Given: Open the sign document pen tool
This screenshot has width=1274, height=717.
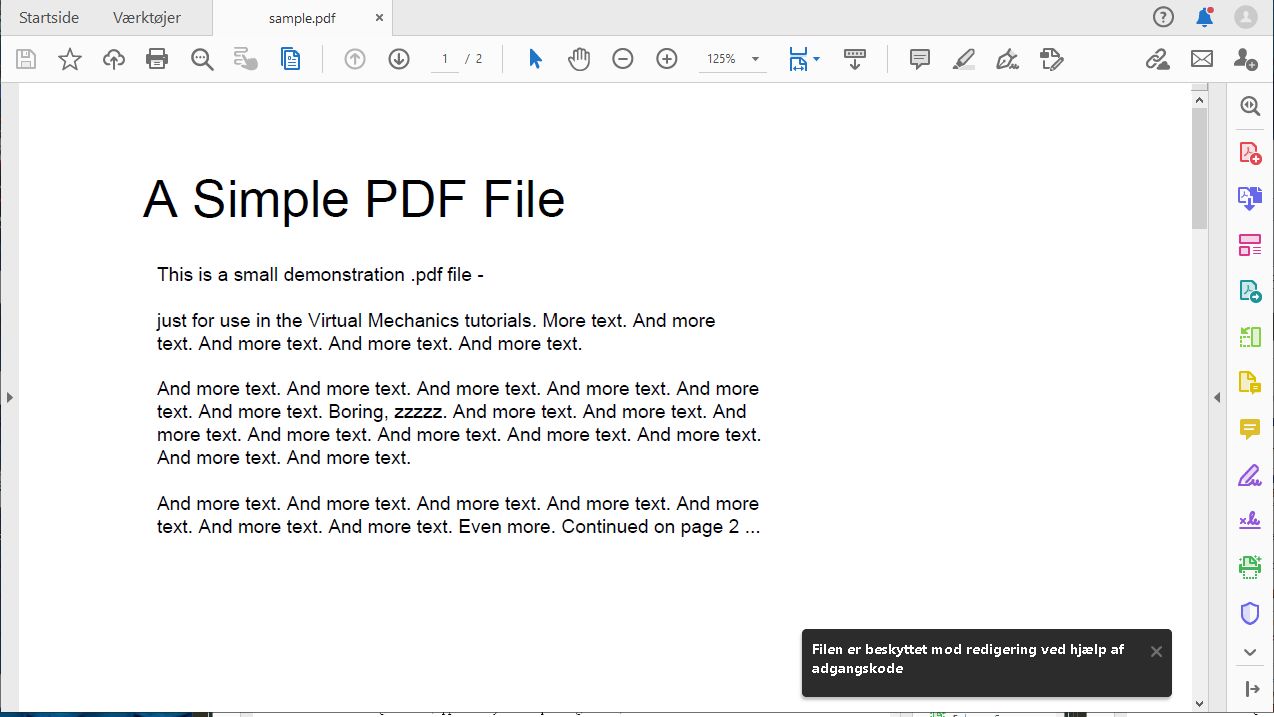Looking at the screenshot, I should pyautogui.click(x=1008, y=59).
